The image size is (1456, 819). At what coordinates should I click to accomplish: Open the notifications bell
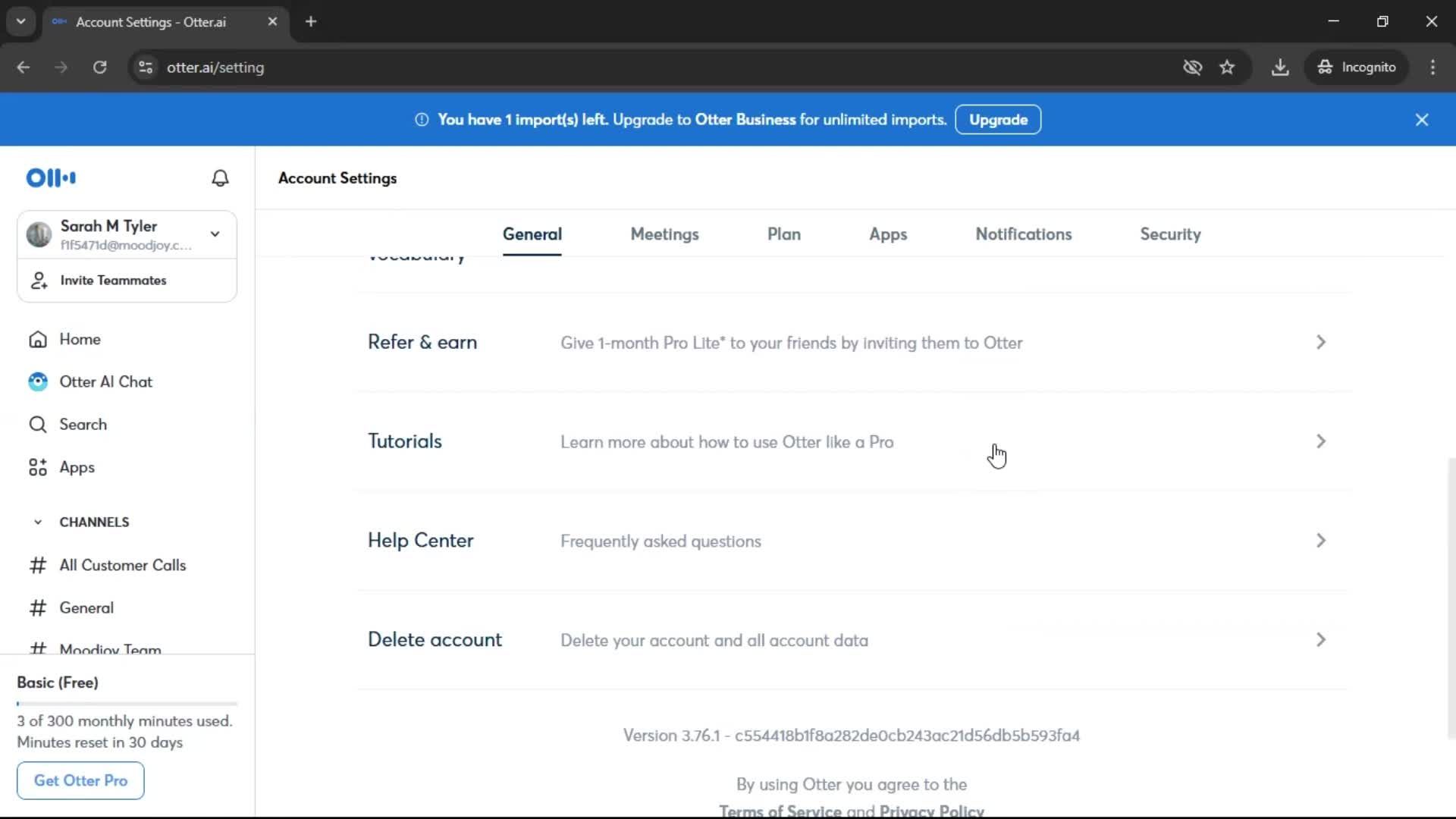pos(220,177)
